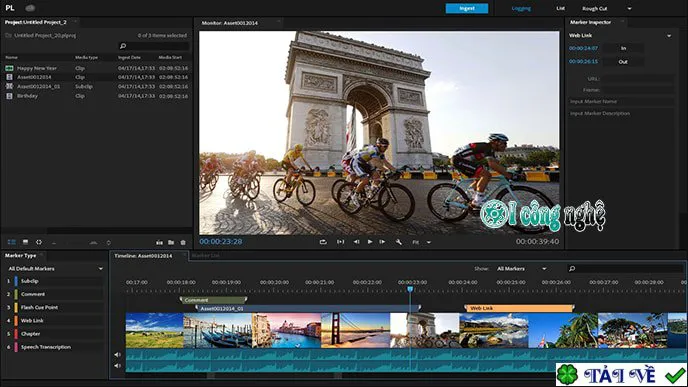This screenshot has height=387, width=688.
Task: Click the Input Marker Name field
Action: pyautogui.click(x=621, y=101)
